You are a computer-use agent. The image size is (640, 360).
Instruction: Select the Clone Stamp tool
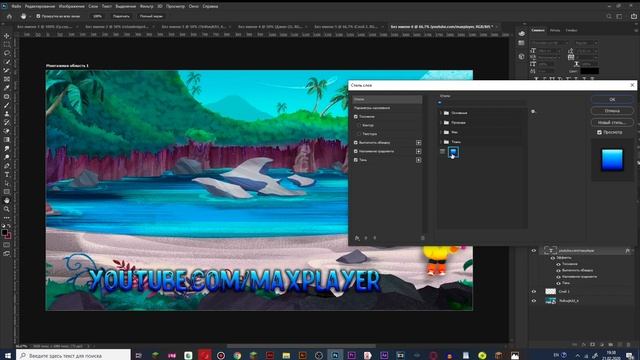7,114
